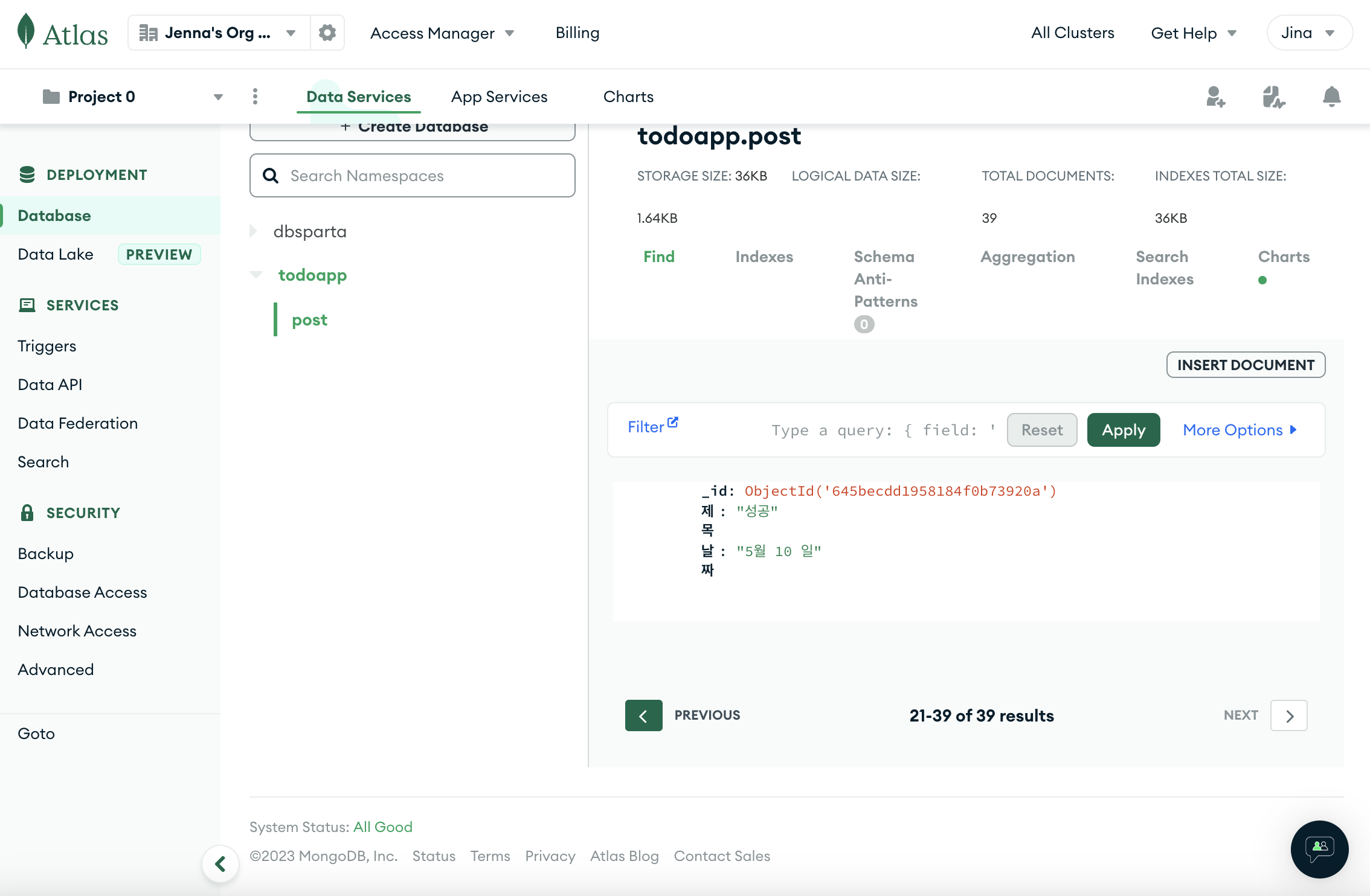Select the Indexes tab
Viewport: 1370px width, 896px height.
[x=764, y=257]
